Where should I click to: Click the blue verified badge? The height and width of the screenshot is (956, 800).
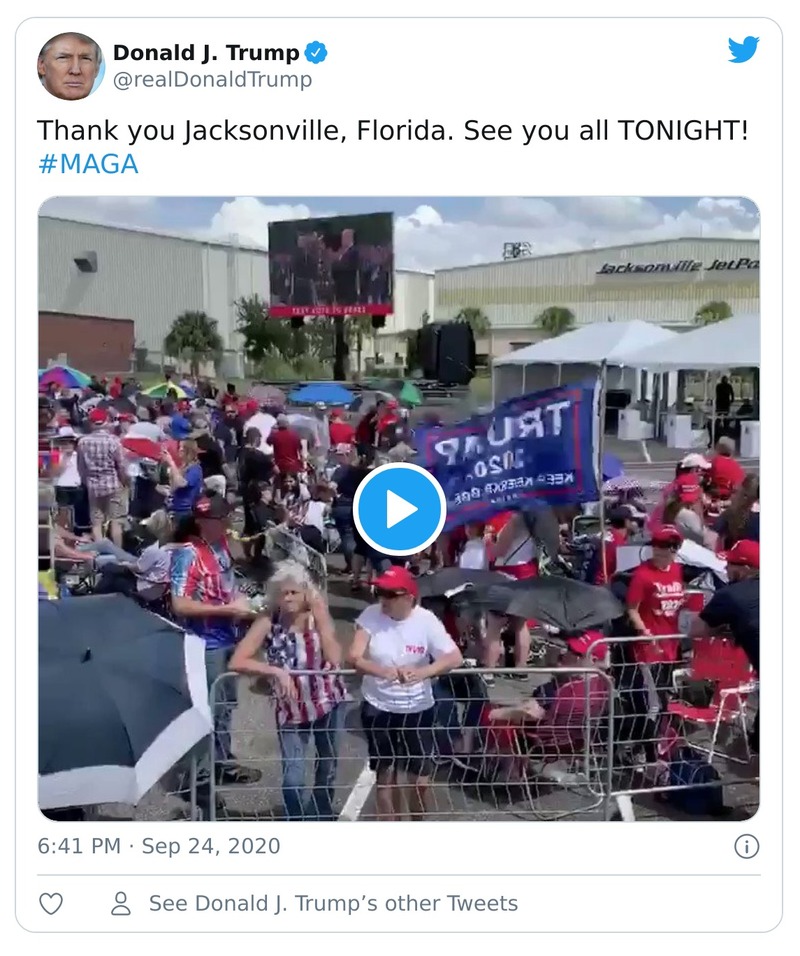(x=316, y=52)
